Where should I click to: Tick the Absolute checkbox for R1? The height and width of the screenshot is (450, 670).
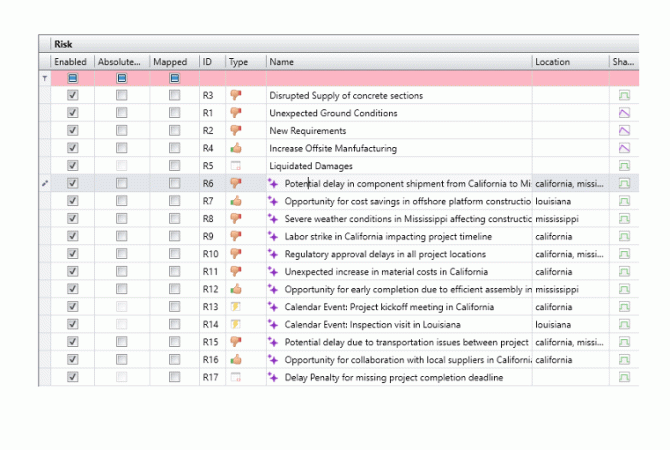click(x=121, y=113)
